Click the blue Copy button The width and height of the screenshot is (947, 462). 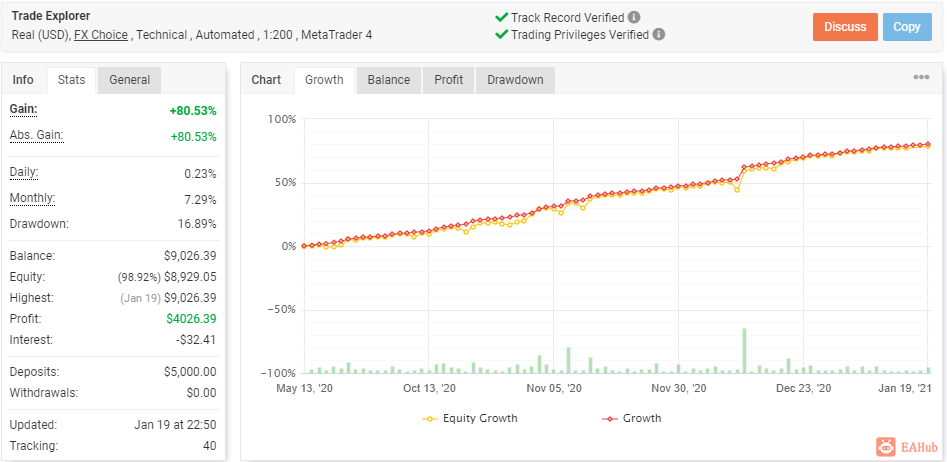tap(907, 27)
